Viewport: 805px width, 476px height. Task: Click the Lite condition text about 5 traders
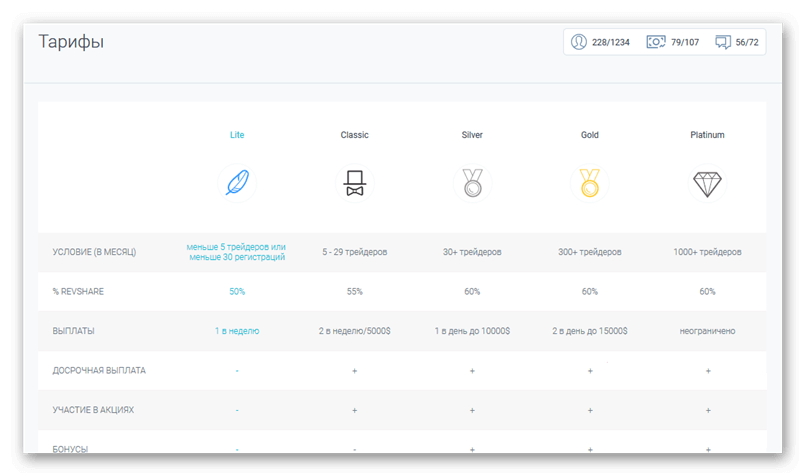pos(237,252)
